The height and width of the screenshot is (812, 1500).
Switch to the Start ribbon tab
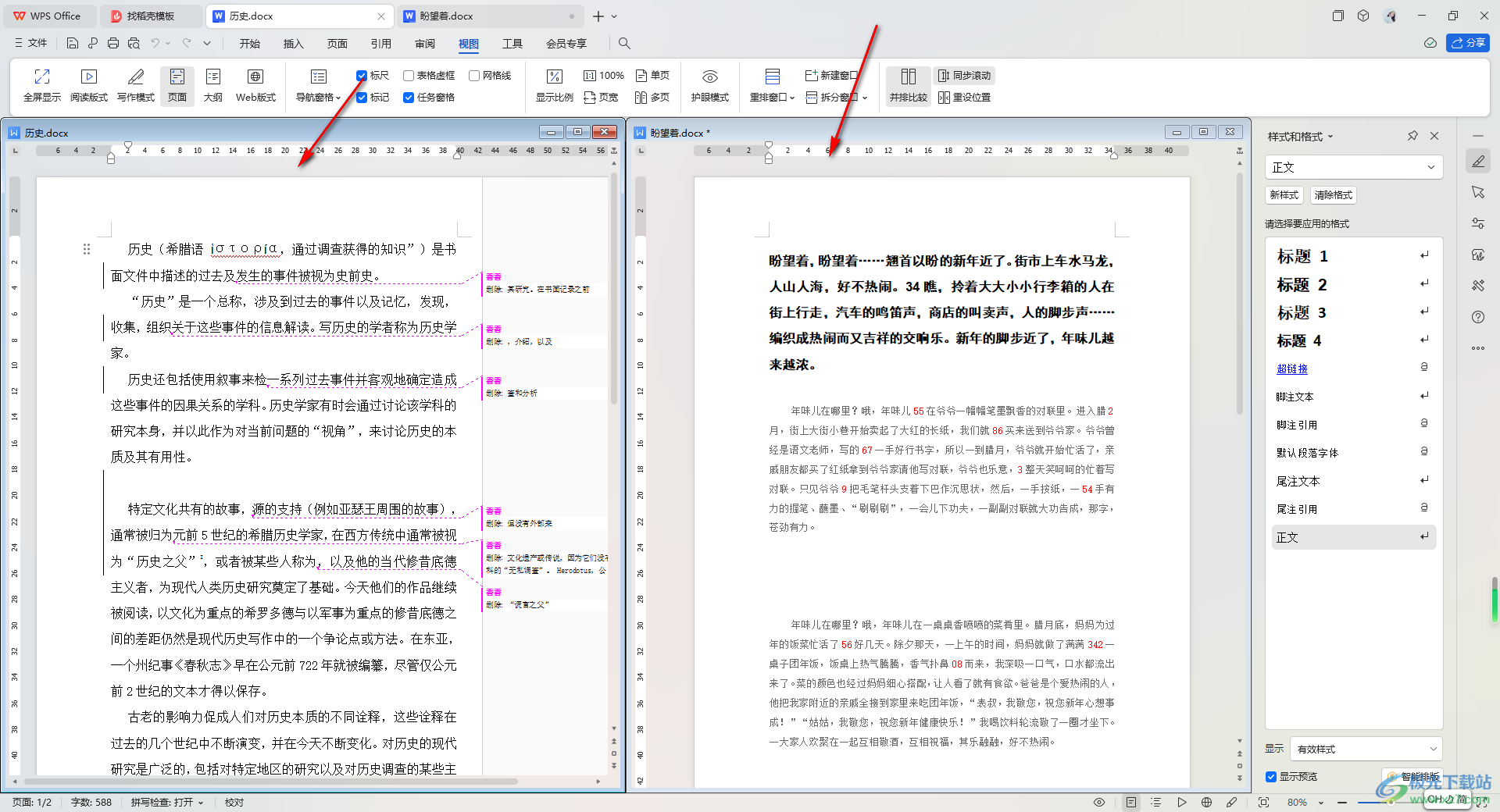pyautogui.click(x=250, y=43)
